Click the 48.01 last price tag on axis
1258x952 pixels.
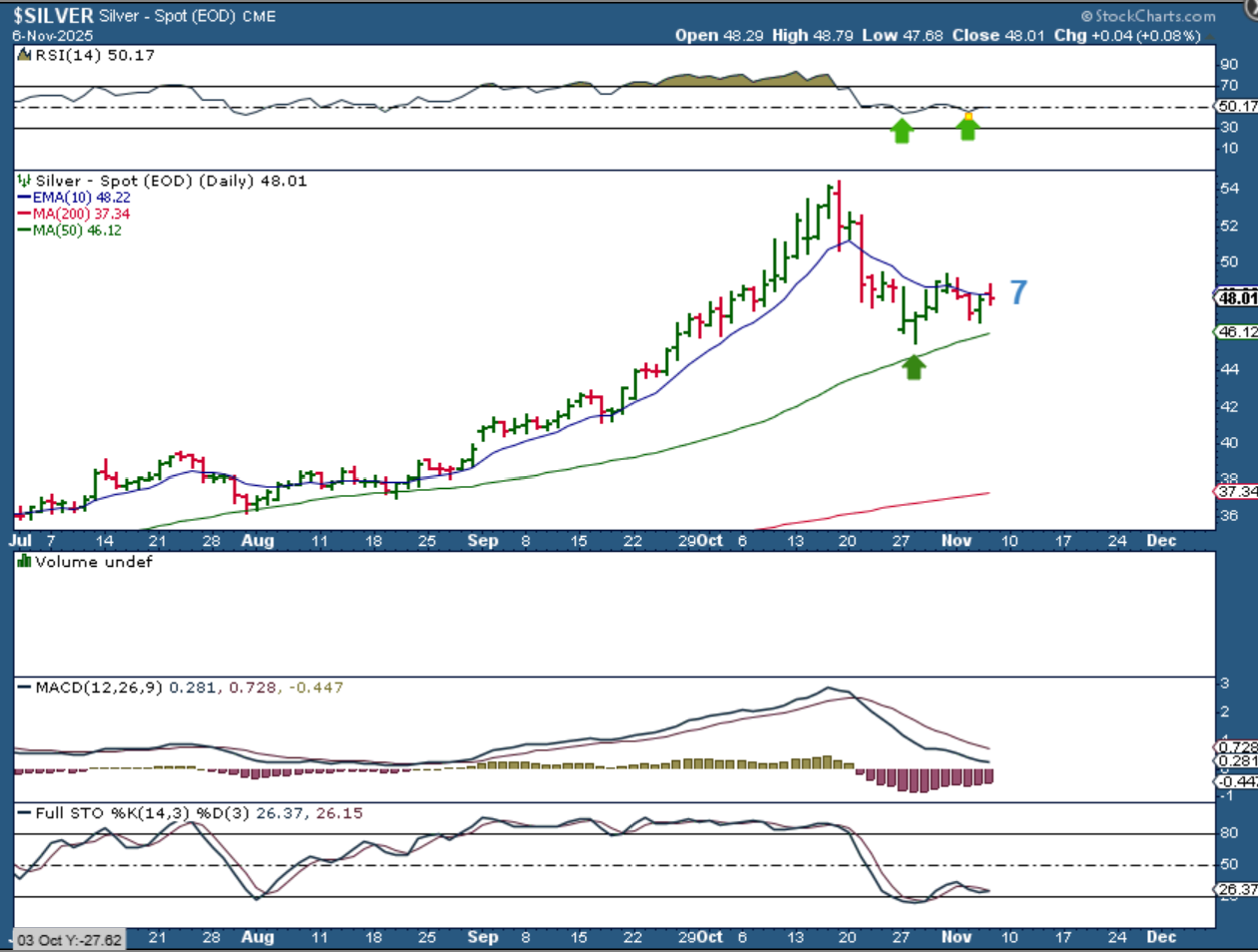click(x=1236, y=297)
